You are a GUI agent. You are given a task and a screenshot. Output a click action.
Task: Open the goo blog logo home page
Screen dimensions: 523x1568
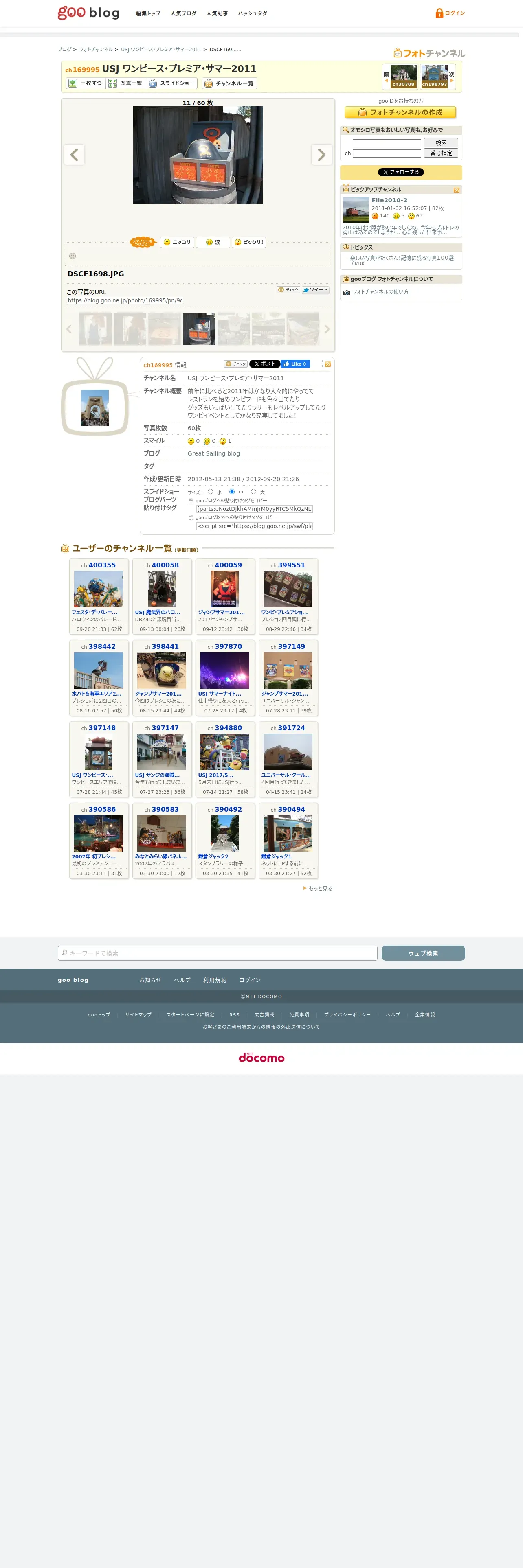click(88, 13)
